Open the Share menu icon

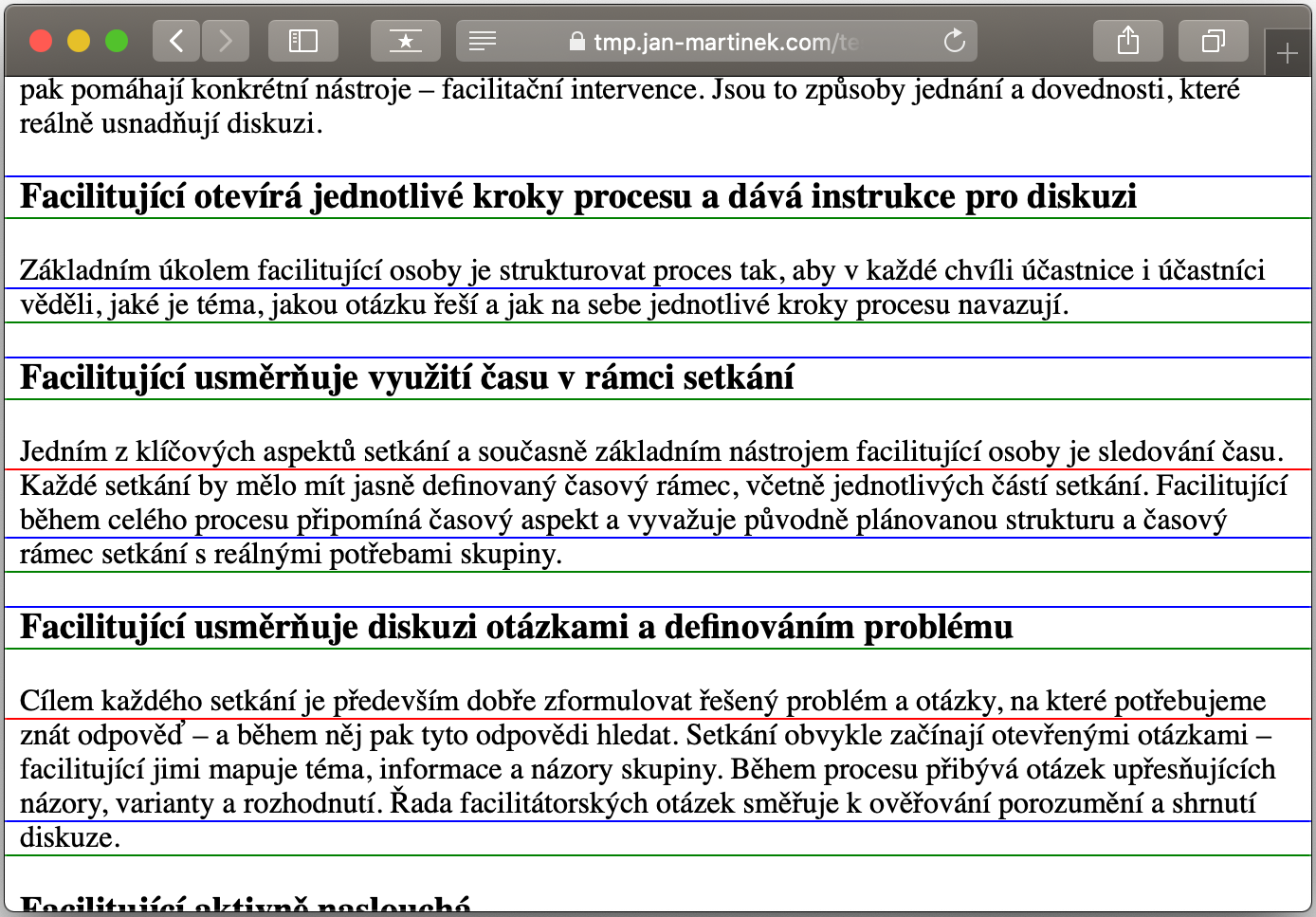tap(1127, 41)
